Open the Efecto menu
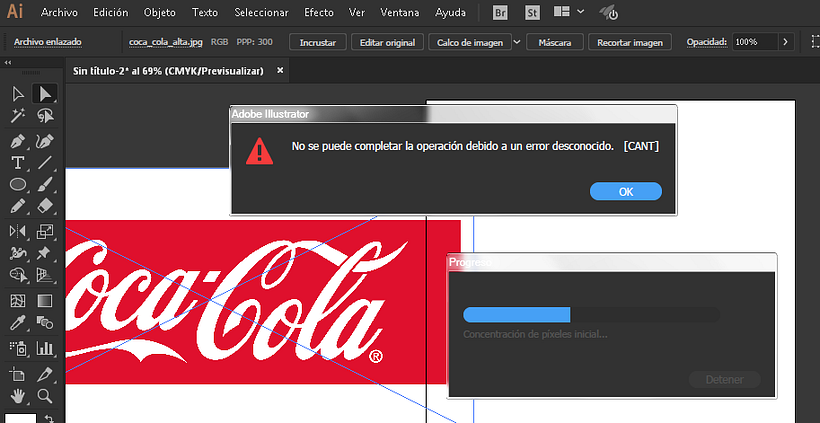Screen dimensions: 820x423 tap(318, 13)
